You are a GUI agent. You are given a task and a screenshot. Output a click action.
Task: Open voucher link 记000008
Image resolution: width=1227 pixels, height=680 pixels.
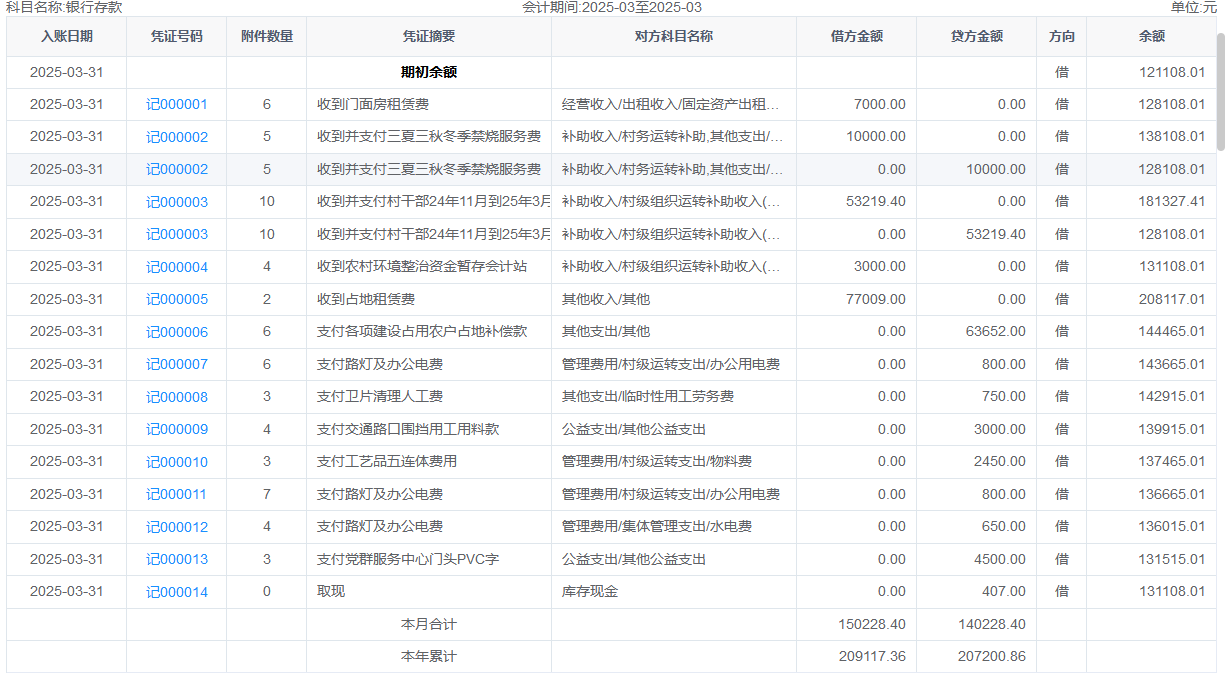pos(177,397)
